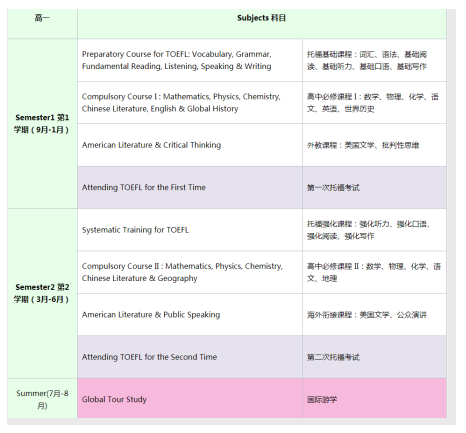Click the 第二次托福考试 cell

pyautogui.click(x=375, y=357)
